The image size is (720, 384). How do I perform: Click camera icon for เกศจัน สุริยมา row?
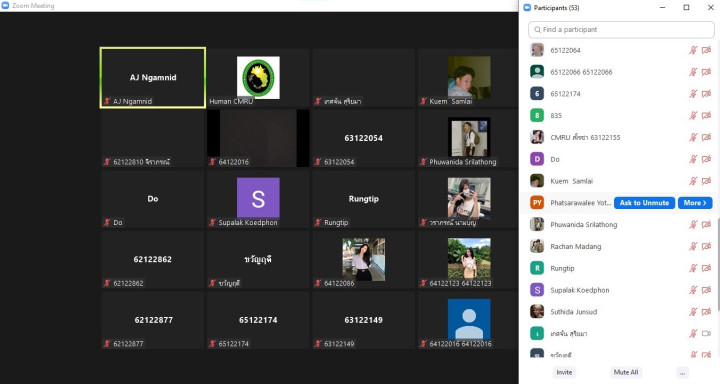click(706, 333)
